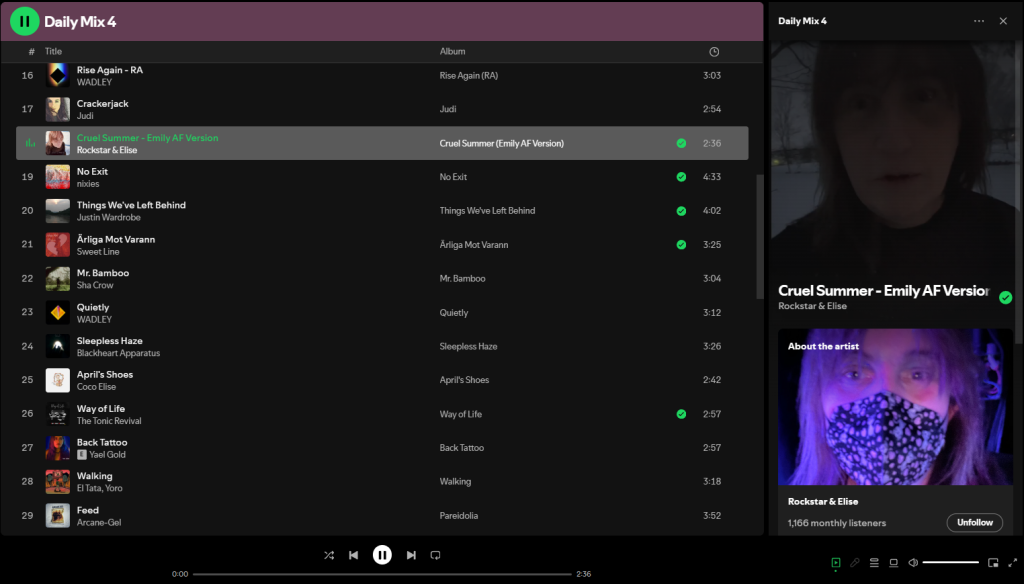Open artist Justin Wardrobe

point(108,218)
